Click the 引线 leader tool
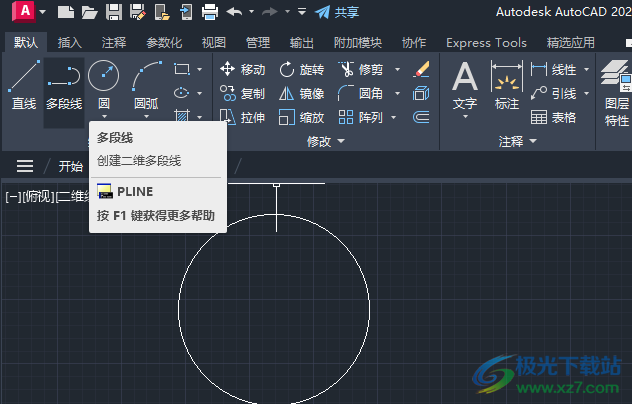632x404 pixels. [x=554, y=93]
